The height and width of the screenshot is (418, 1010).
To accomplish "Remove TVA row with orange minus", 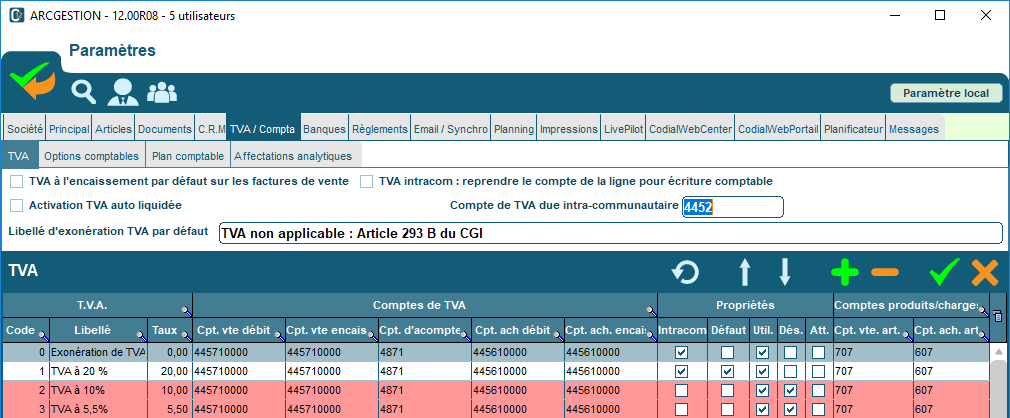I will (x=884, y=271).
